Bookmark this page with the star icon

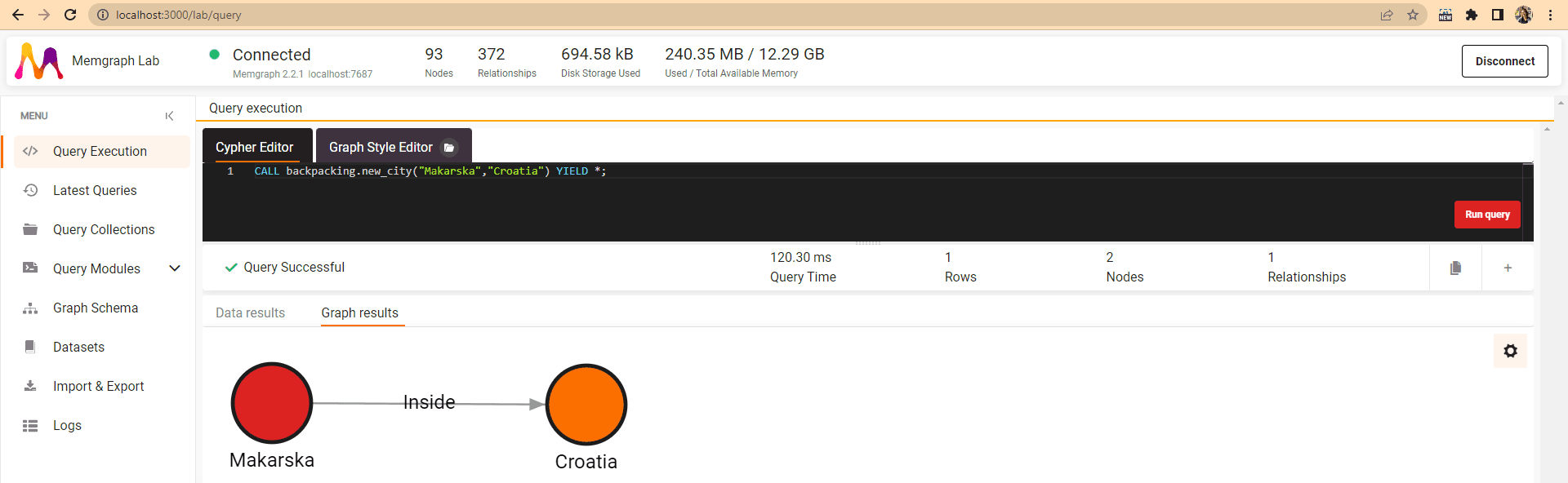pyautogui.click(x=1413, y=15)
